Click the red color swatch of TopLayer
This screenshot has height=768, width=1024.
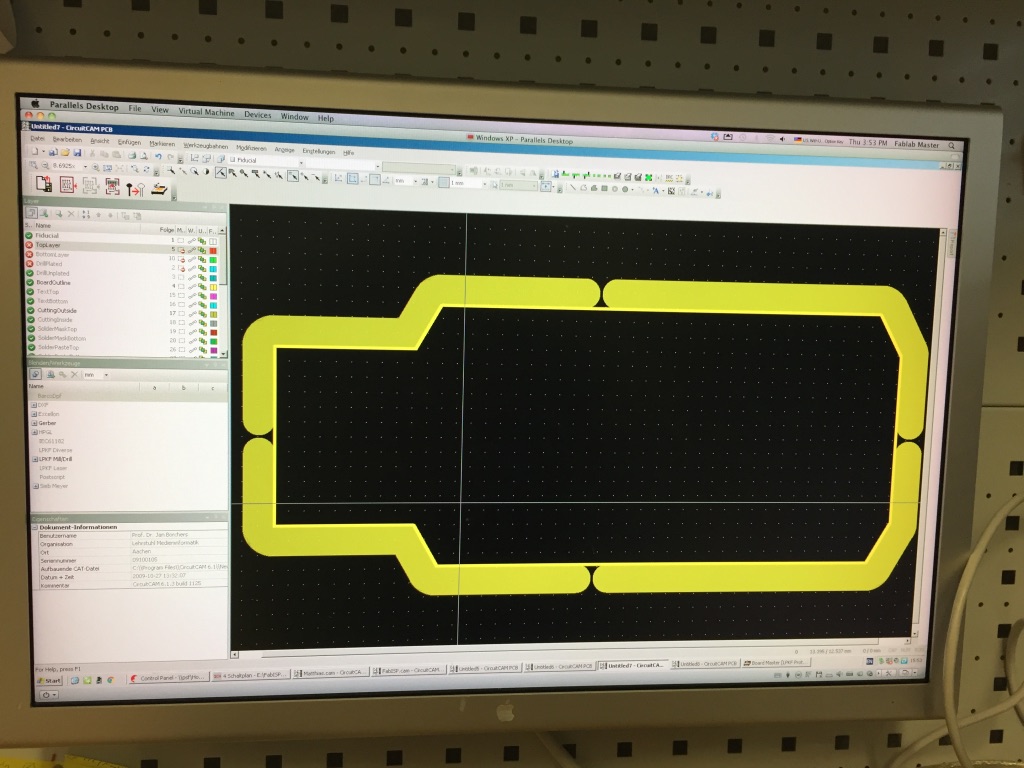213,251
